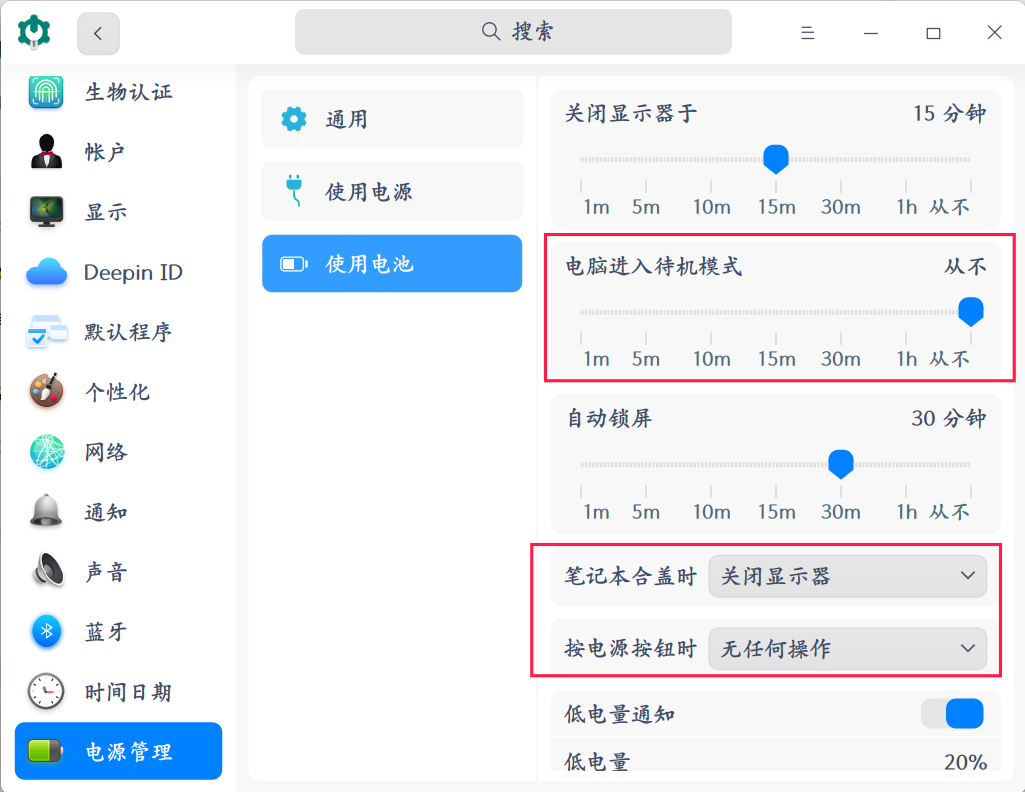Click 从不 tick under 自动锁屏

point(950,512)
